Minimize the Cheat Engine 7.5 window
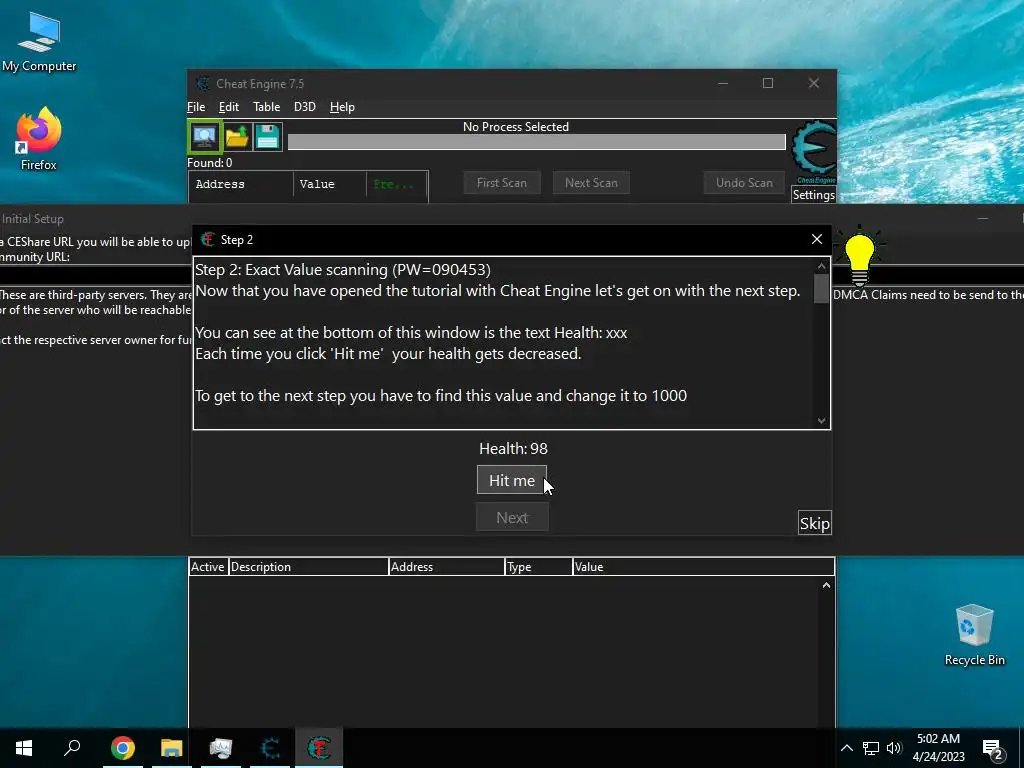 (x=723, y=83)
